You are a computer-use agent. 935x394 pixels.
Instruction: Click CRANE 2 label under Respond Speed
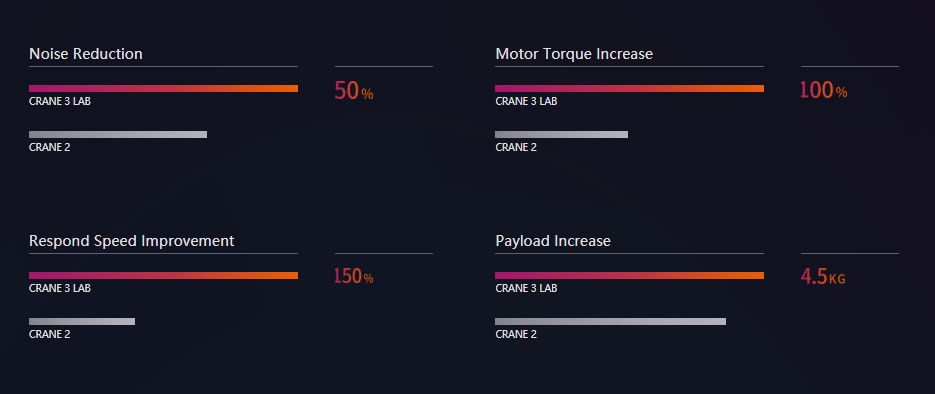49,334
